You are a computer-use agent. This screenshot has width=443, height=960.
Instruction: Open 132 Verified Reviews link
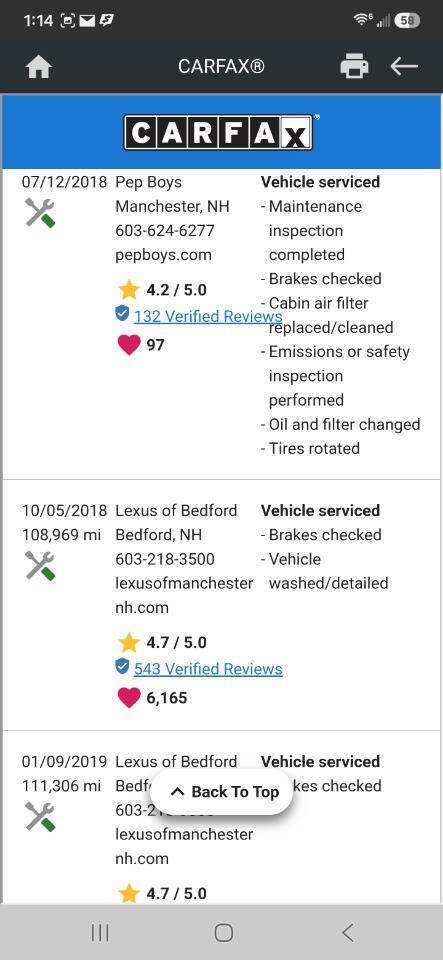click(x=208, y=317)
